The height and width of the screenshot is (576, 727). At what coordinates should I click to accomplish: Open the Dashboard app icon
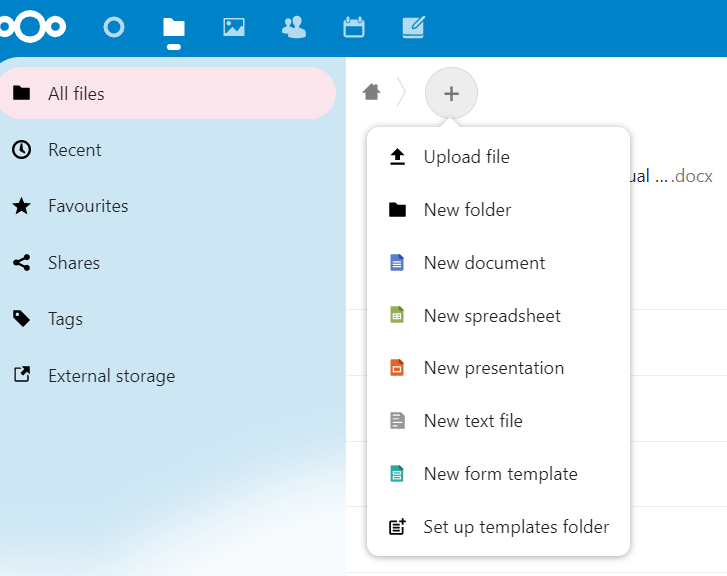pos(114,27)
